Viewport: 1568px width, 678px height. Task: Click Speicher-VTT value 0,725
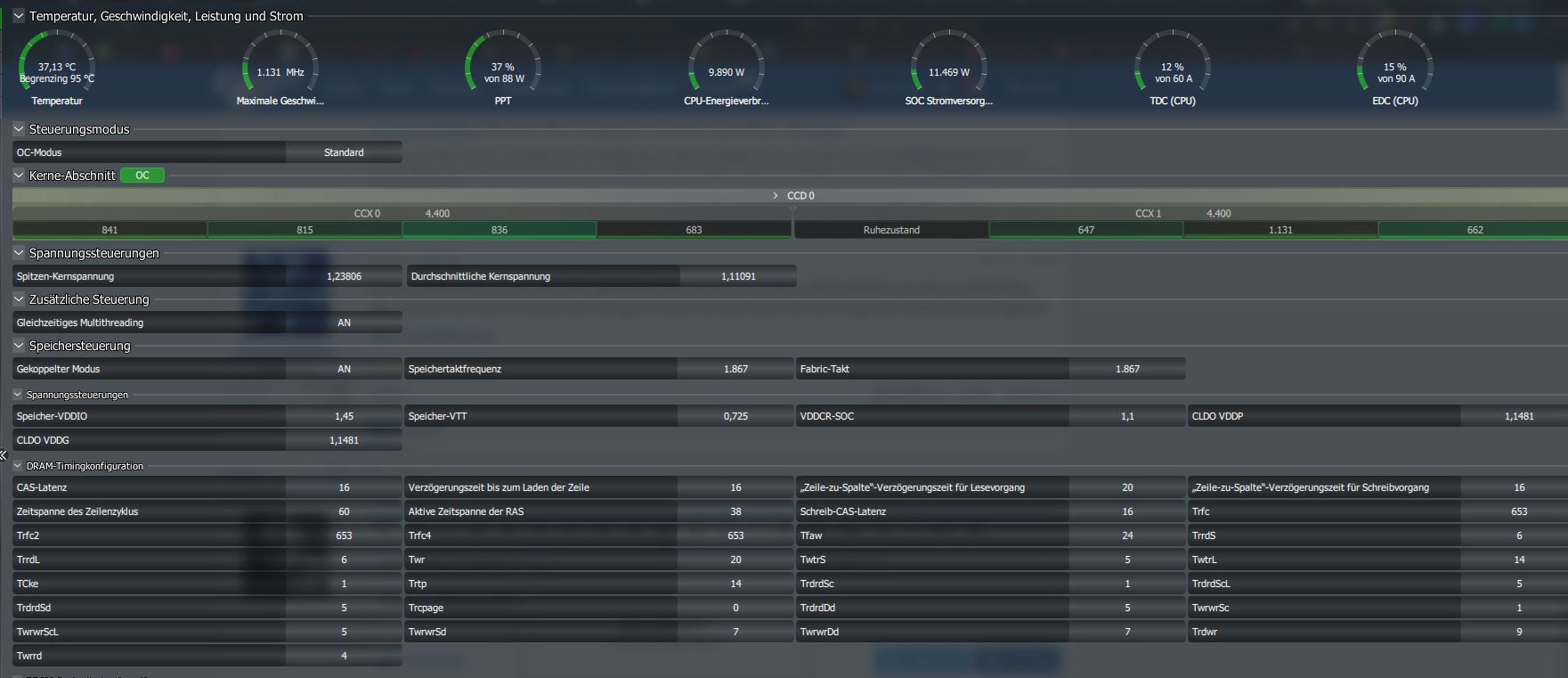tap(735, 416)
